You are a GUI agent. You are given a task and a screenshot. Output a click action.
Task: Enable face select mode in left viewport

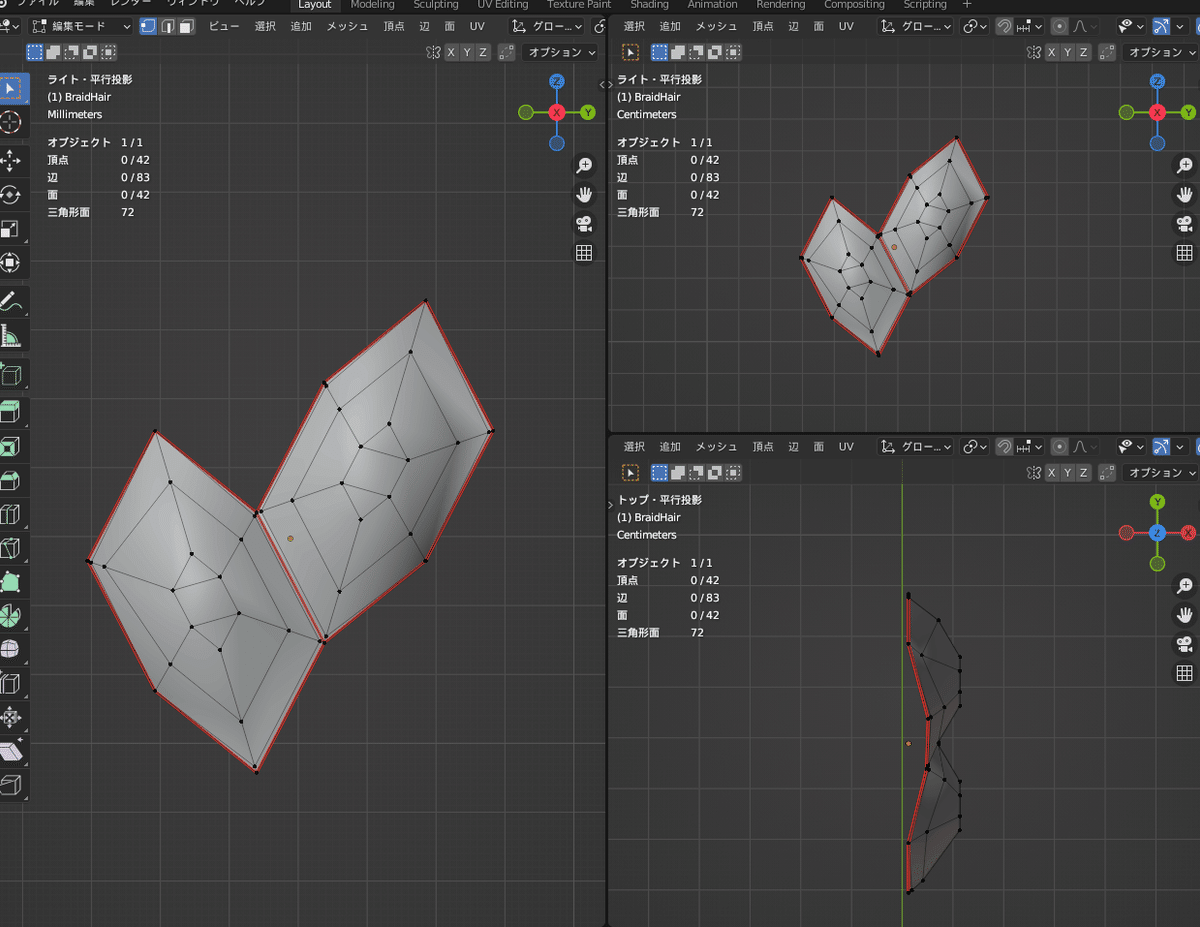tap(186, 26)
